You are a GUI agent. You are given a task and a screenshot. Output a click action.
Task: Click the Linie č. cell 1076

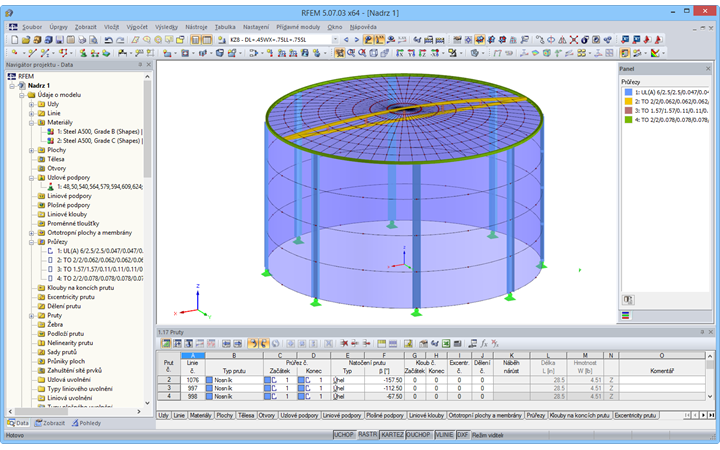click(192, 380)
